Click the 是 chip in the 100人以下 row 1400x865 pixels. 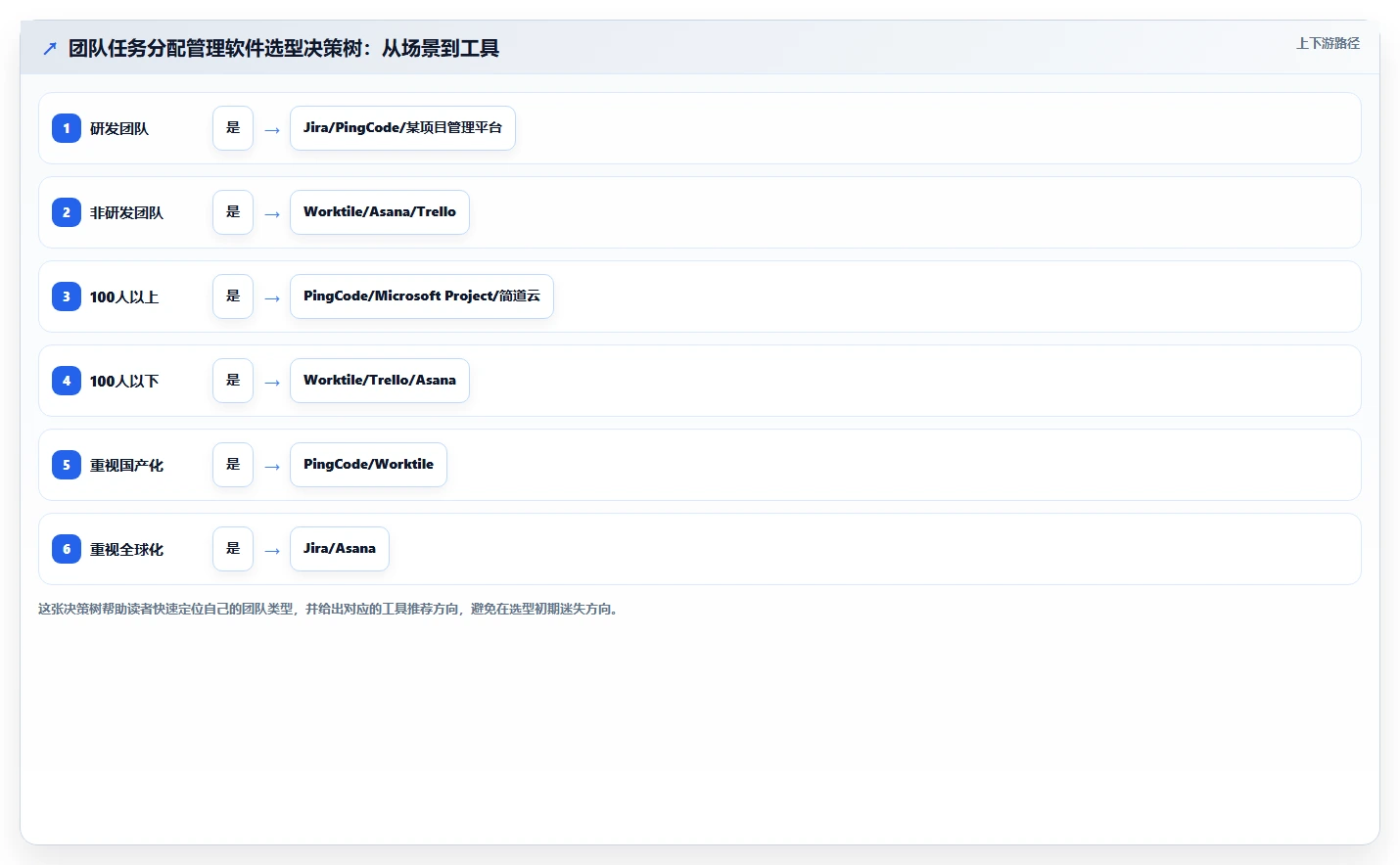coord(233,381)
